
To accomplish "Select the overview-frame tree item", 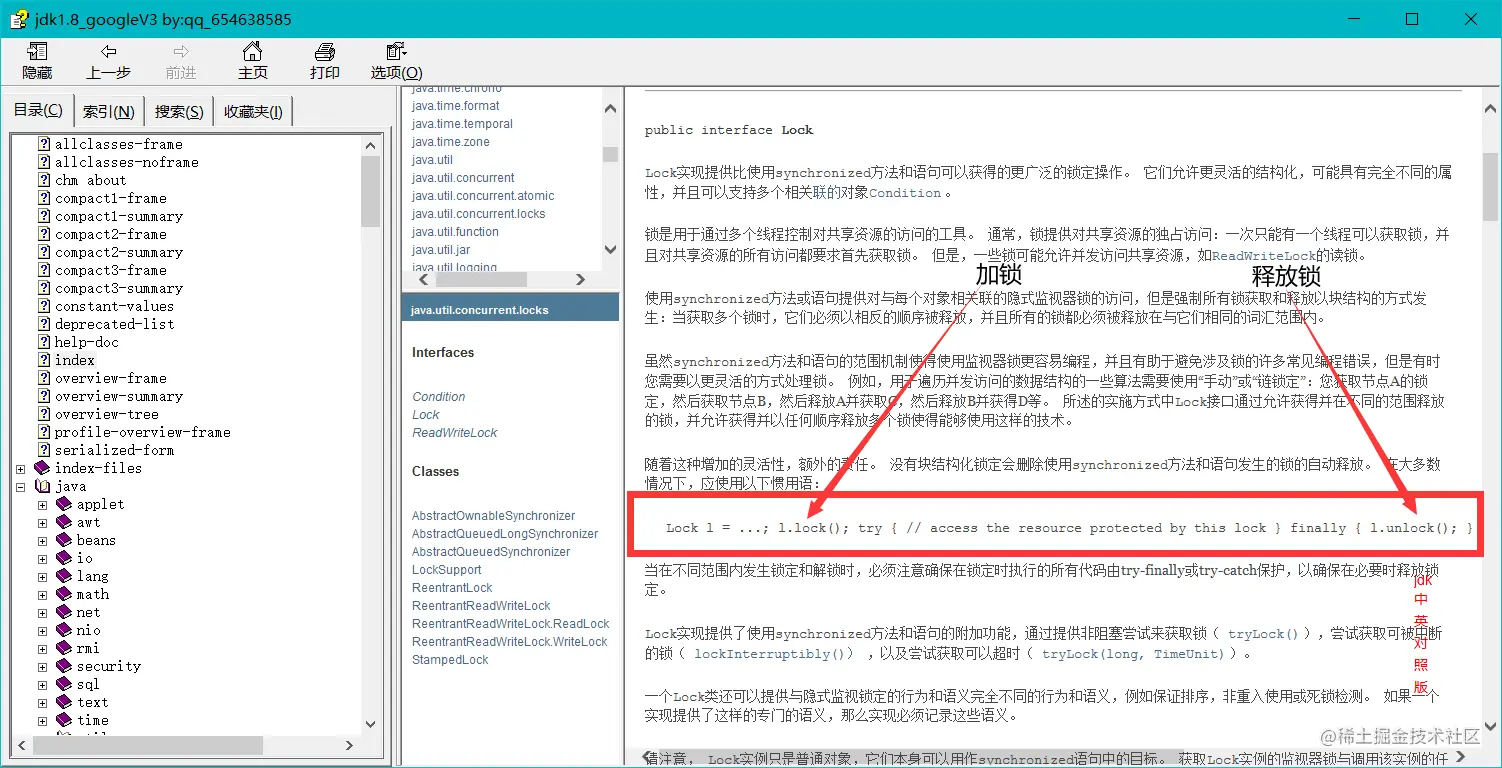I will tap(111, 378).
